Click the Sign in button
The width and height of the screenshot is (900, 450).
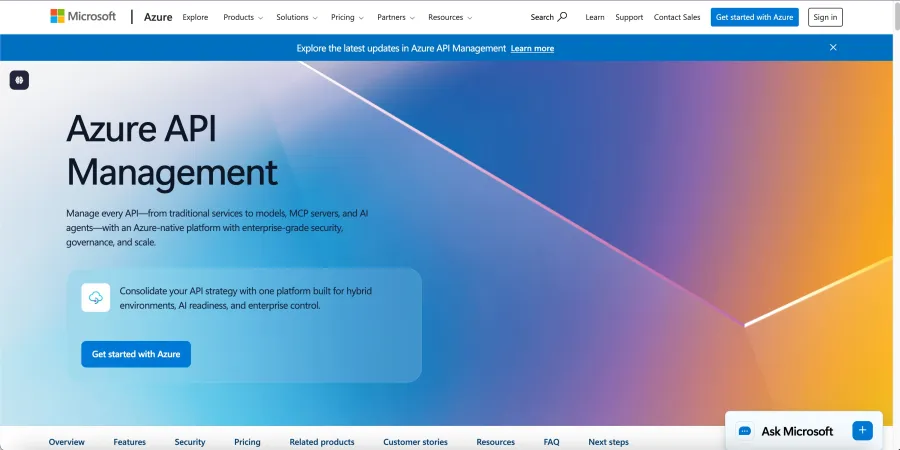(825, 17)
